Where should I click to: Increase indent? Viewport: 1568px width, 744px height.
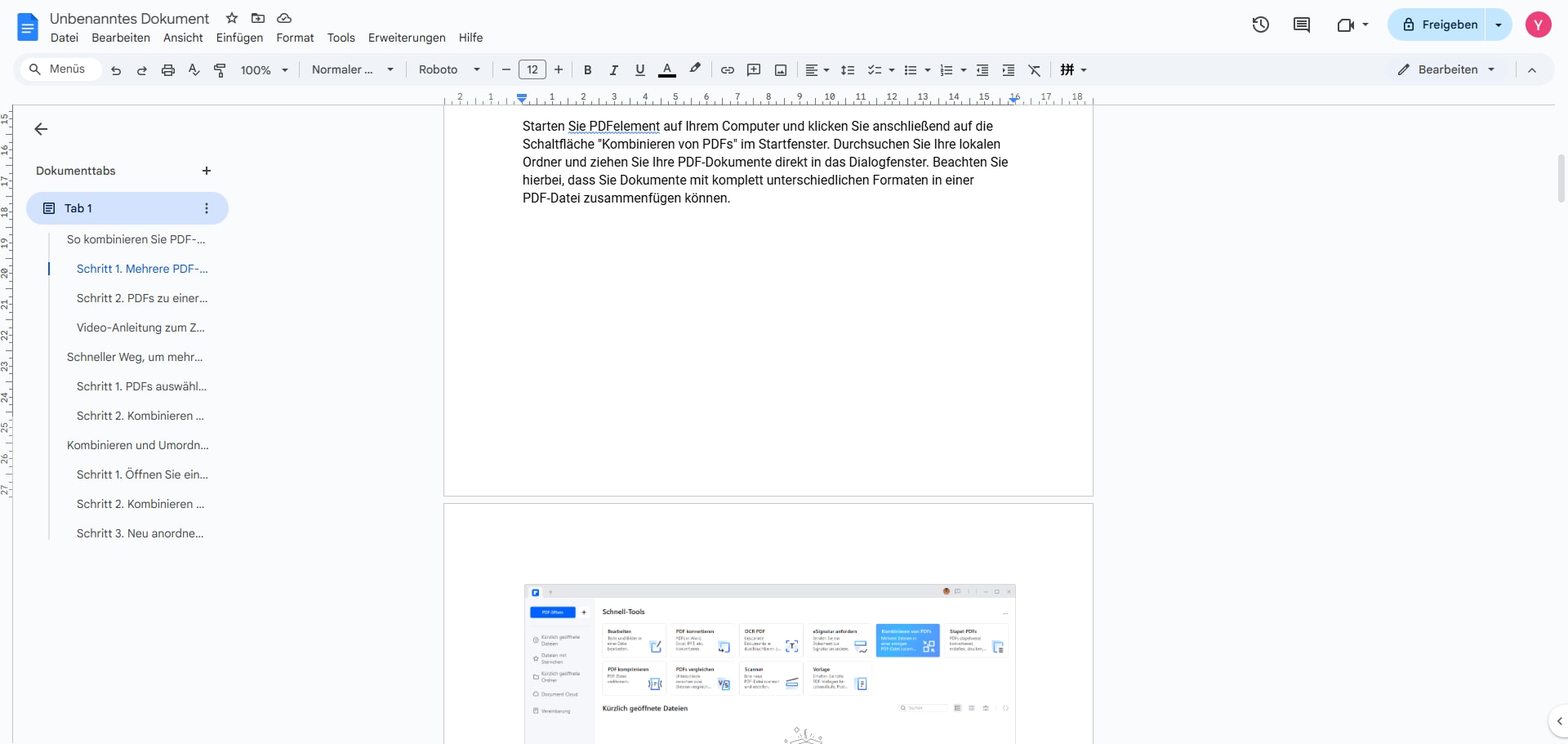(x=1009, y=70)
